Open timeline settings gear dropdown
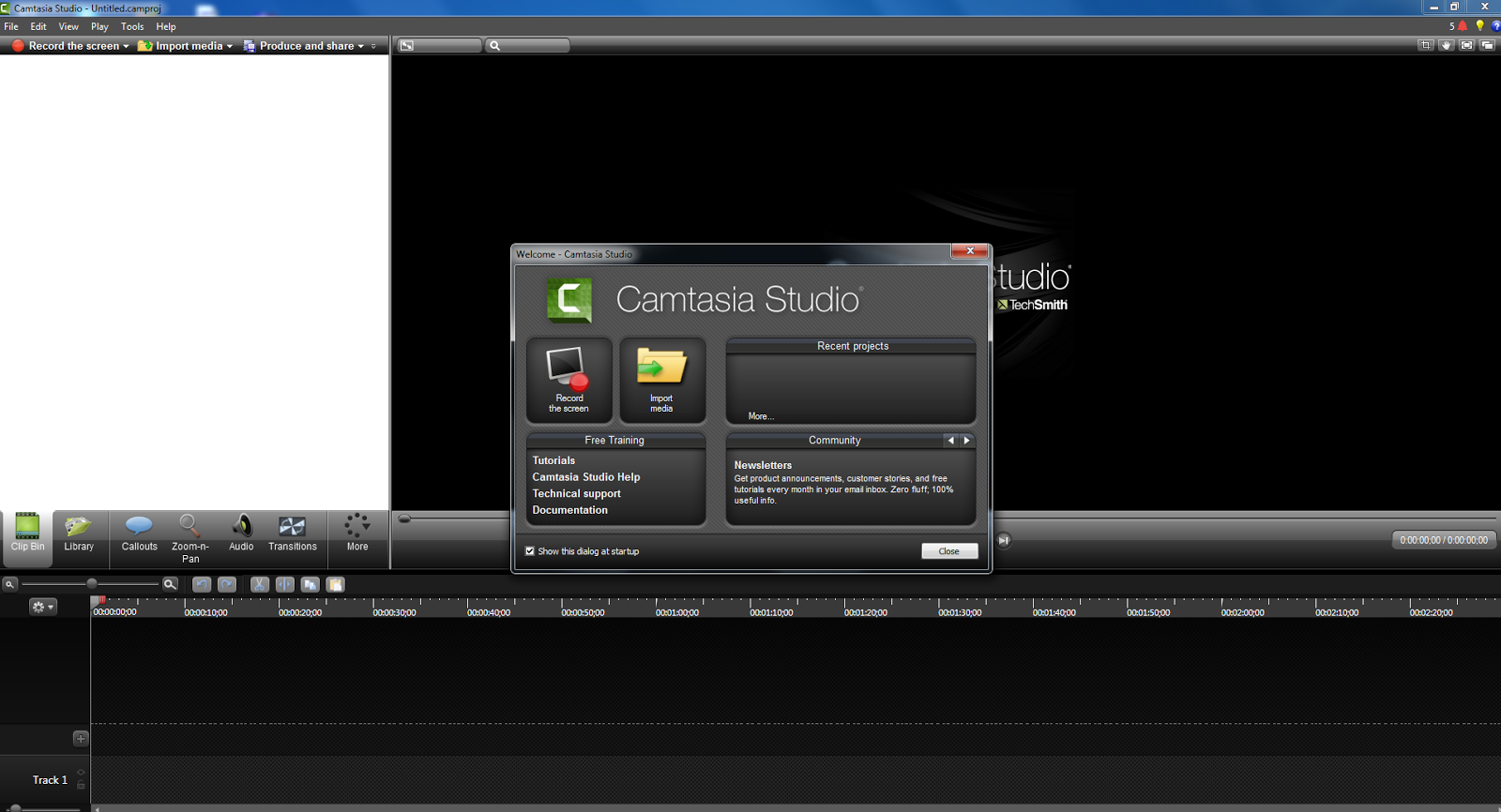 (43, 607)
